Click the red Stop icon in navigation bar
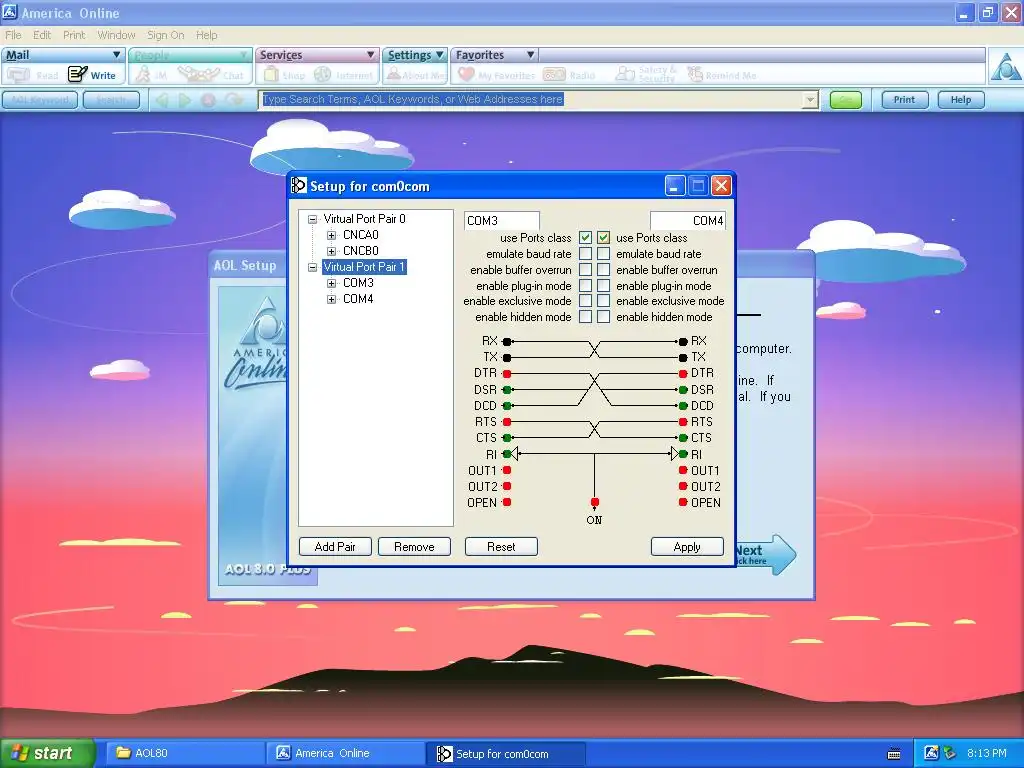This screenshot has height=768, width=1024. click(208, 100)
